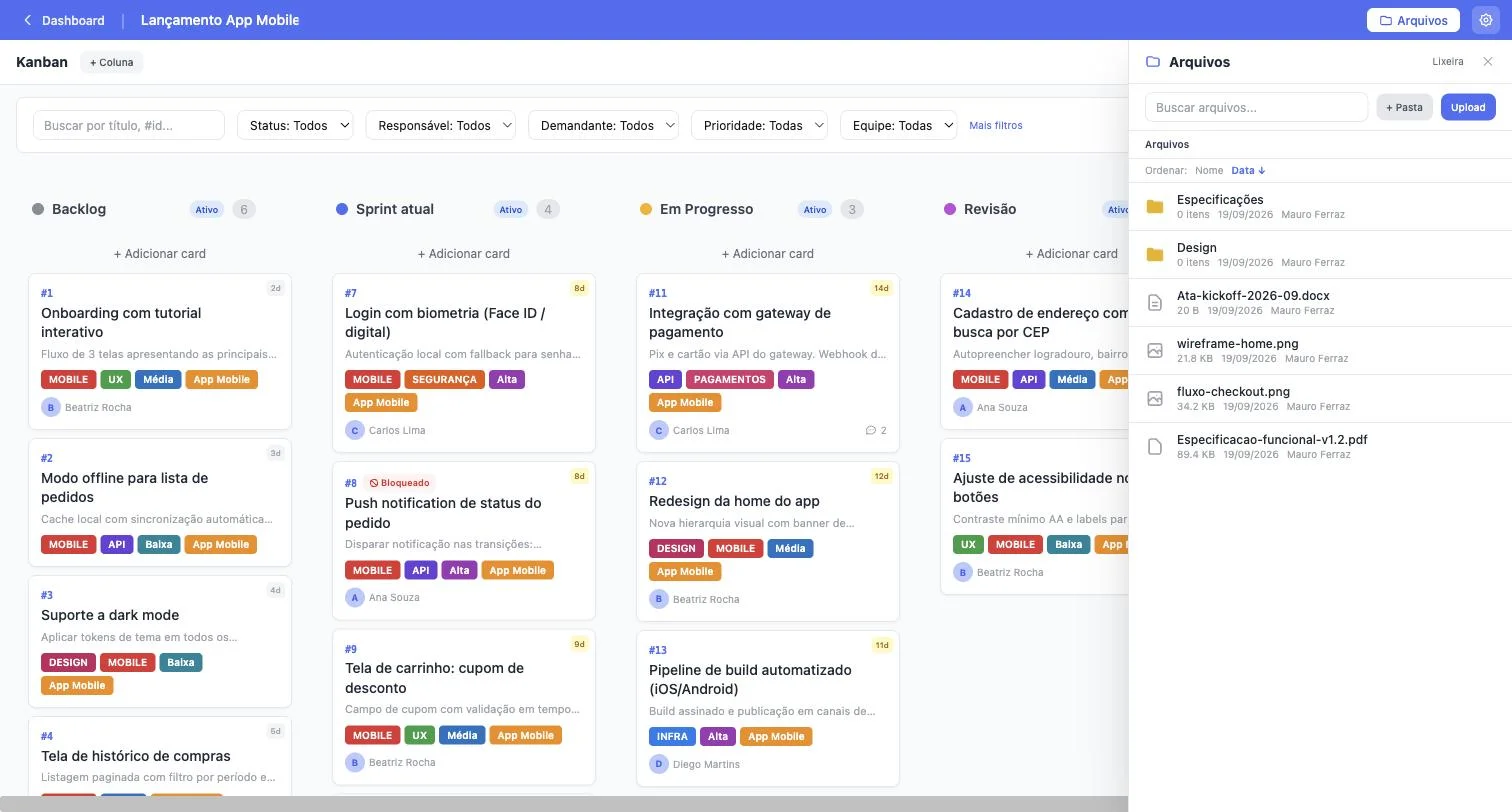Screen dimensions: 1512x812
Task: Add a card to the Em Progresso column
Action: coord(768,254)
